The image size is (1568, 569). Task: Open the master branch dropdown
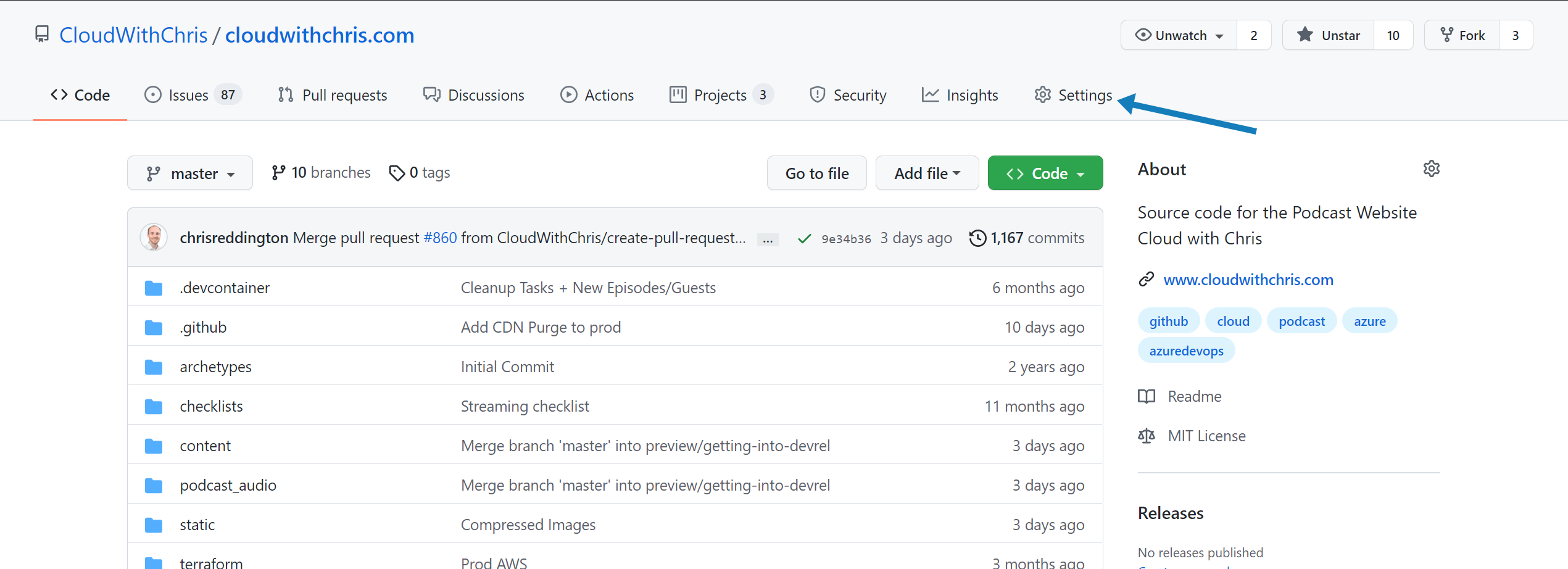[189, 173]
